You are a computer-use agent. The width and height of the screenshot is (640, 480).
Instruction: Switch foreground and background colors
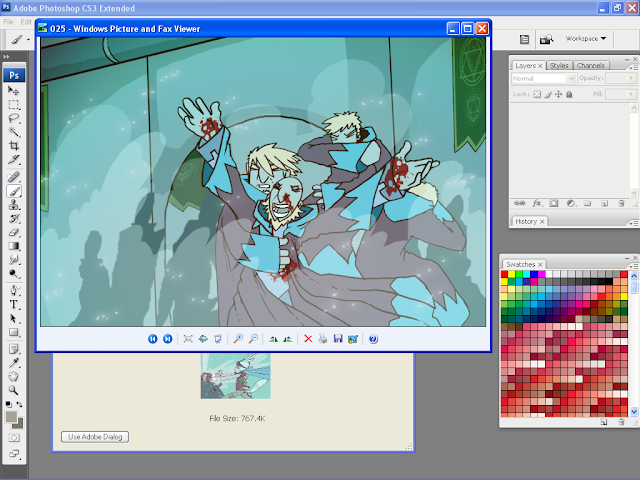point(19,404)
